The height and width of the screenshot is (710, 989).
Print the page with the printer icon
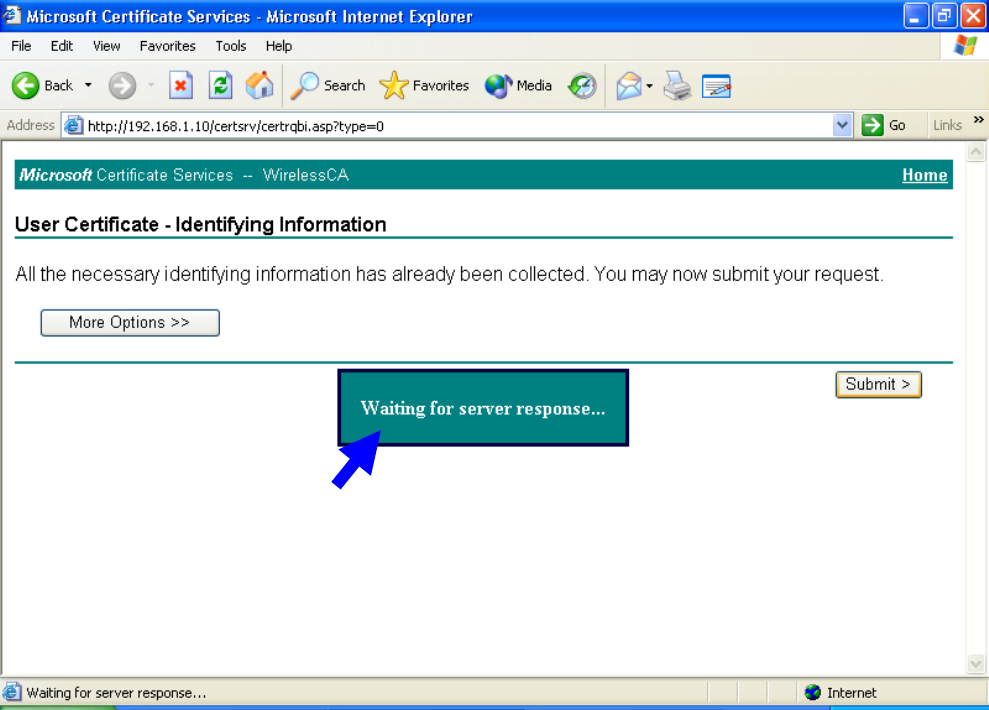tap(677, 86)
